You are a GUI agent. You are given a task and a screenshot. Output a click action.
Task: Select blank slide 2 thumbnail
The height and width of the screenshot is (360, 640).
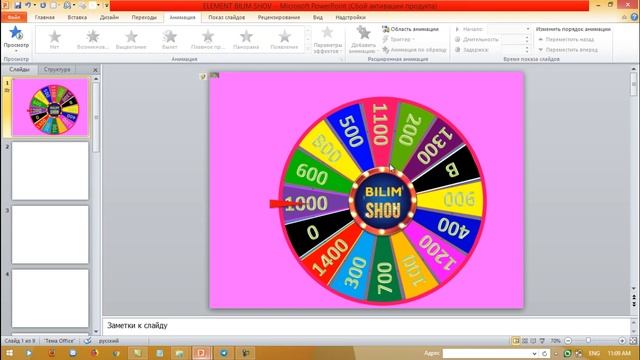point(50,171)
